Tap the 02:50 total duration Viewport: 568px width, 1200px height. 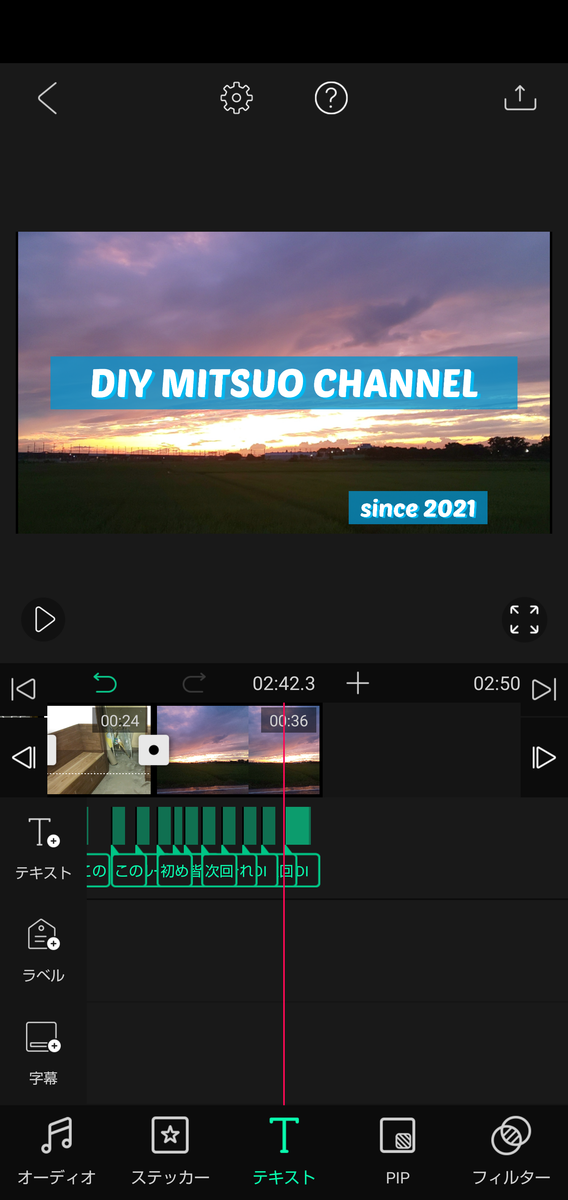pyautogui.click(x=497, y=684)
